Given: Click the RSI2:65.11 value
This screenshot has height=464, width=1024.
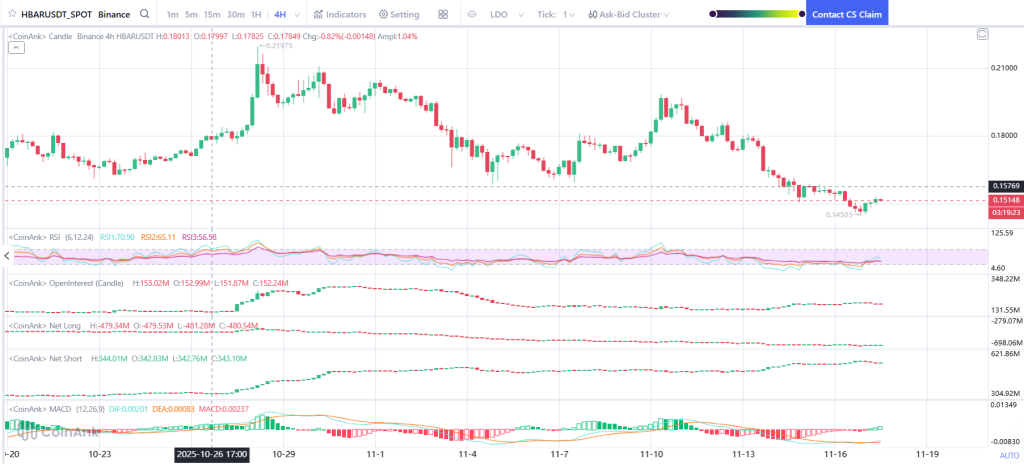Looking at the screenshot, I should point(159,237).
